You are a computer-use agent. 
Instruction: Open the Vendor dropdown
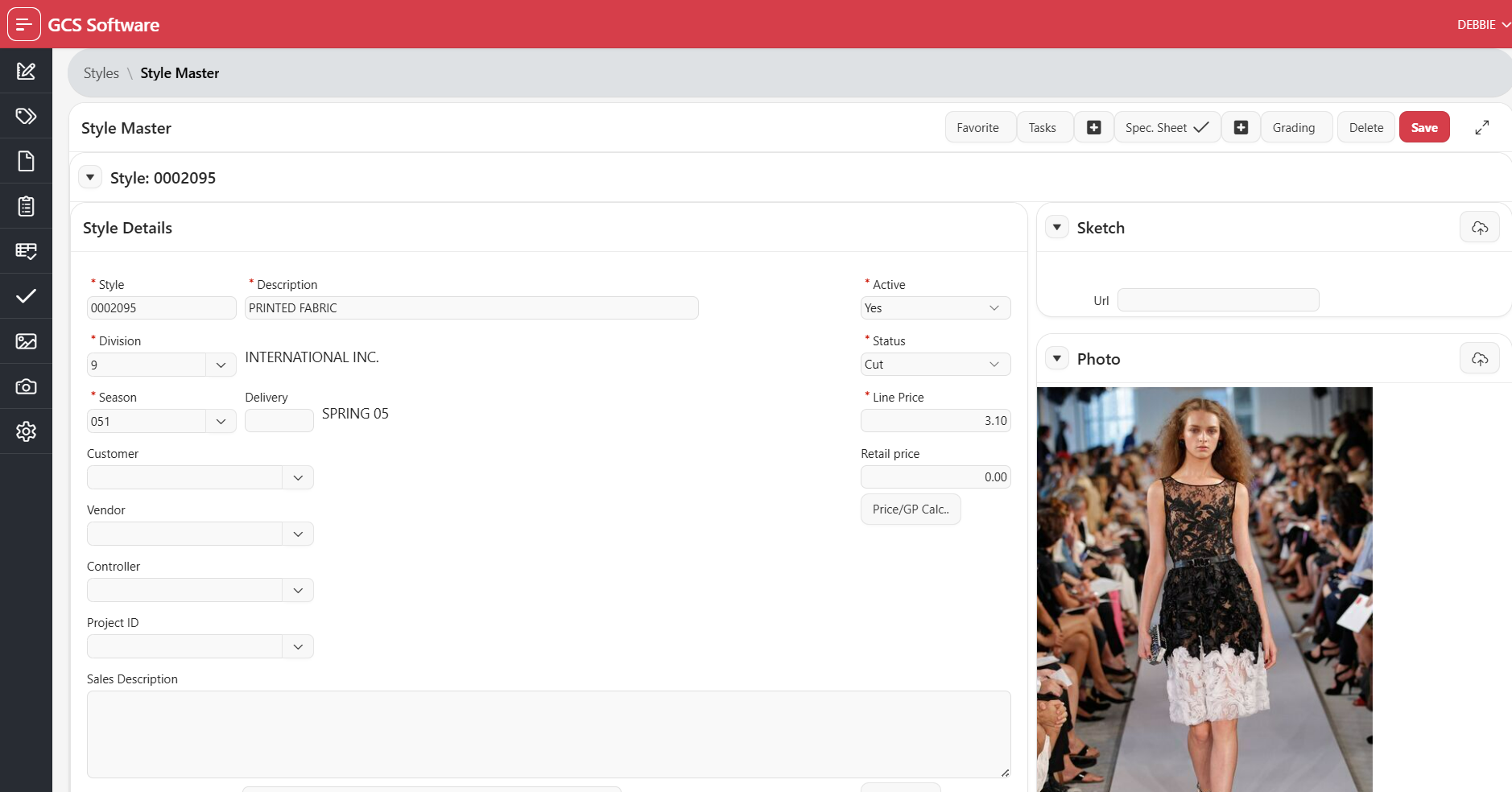point(298,534)
